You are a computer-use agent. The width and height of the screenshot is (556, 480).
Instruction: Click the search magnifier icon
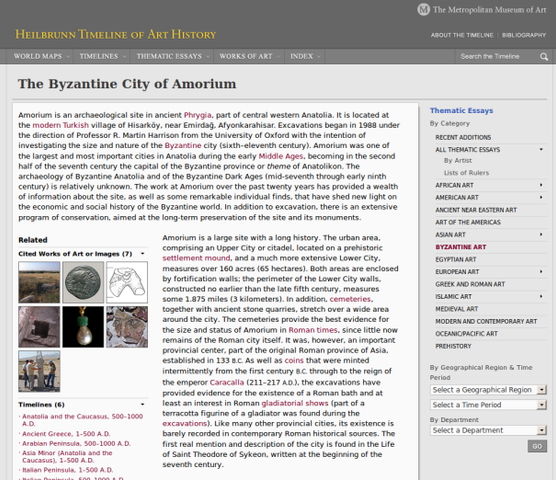(x=544, y=57)
